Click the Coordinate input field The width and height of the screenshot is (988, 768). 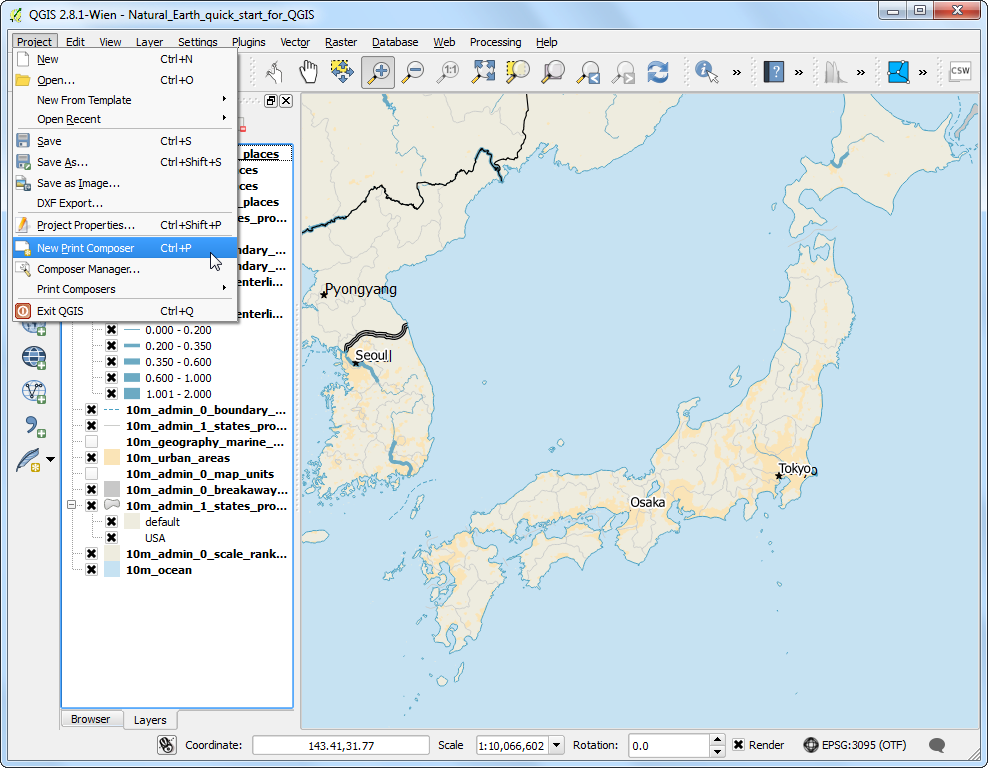coord(341,745)
